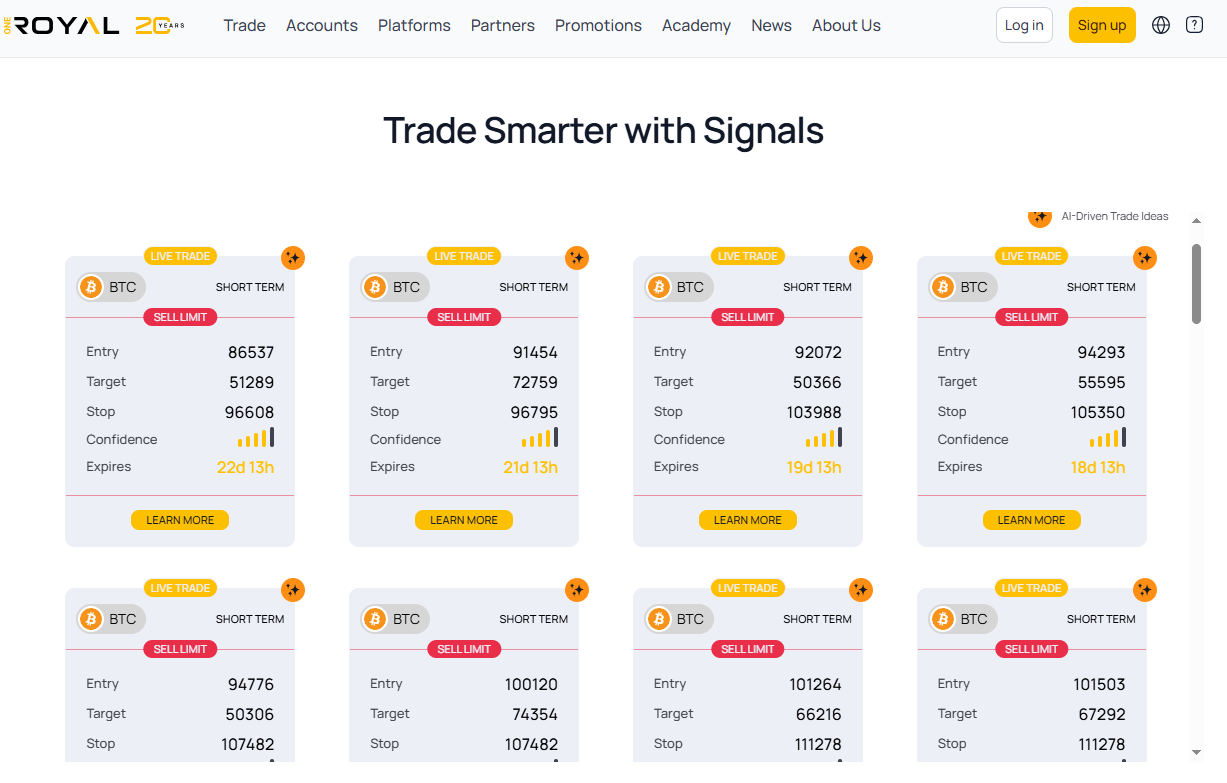Click Bitcoin icon on the 91454 entry card
The height and width of the screenshot is (783, 1227).
[375, 287]
